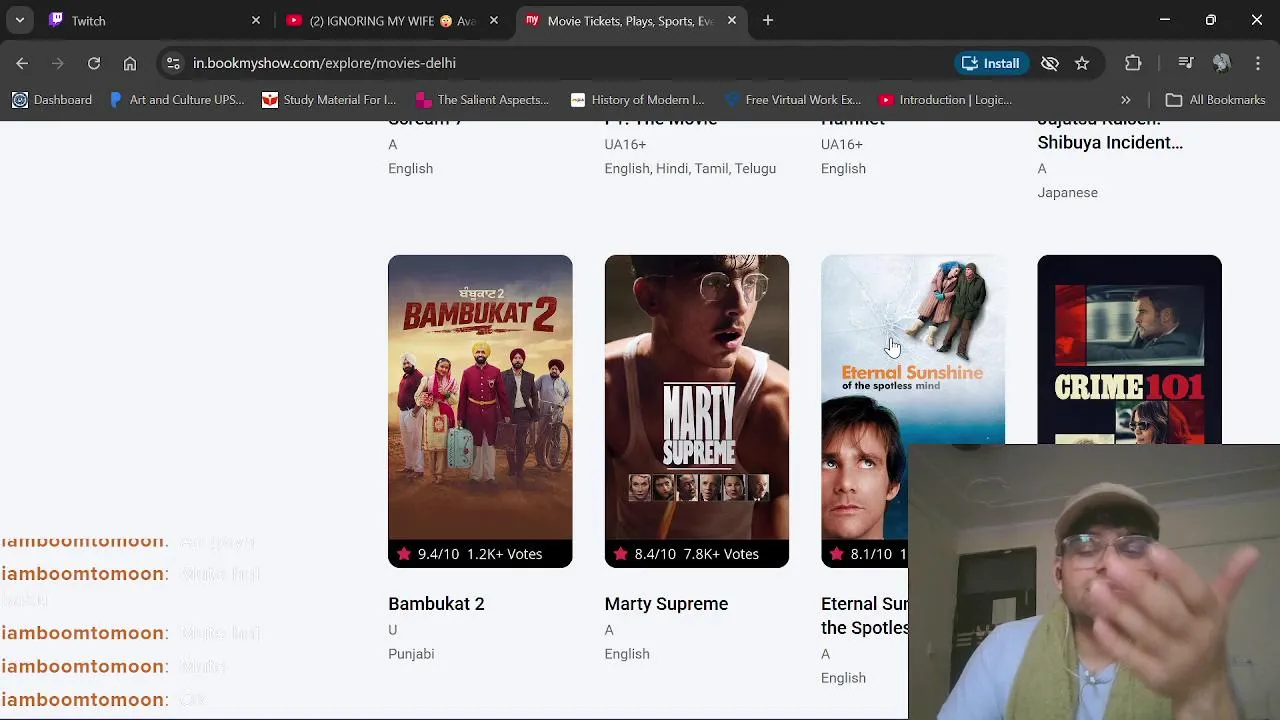Expand the hidden bookmarks chevron
Viewport: 1280px width, 720px height.
(x=1125, y=100)
